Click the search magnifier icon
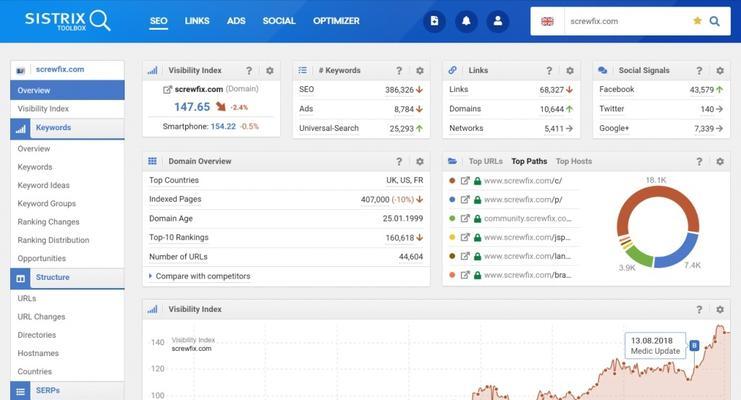The image size is (741, 400). (715, 21)
